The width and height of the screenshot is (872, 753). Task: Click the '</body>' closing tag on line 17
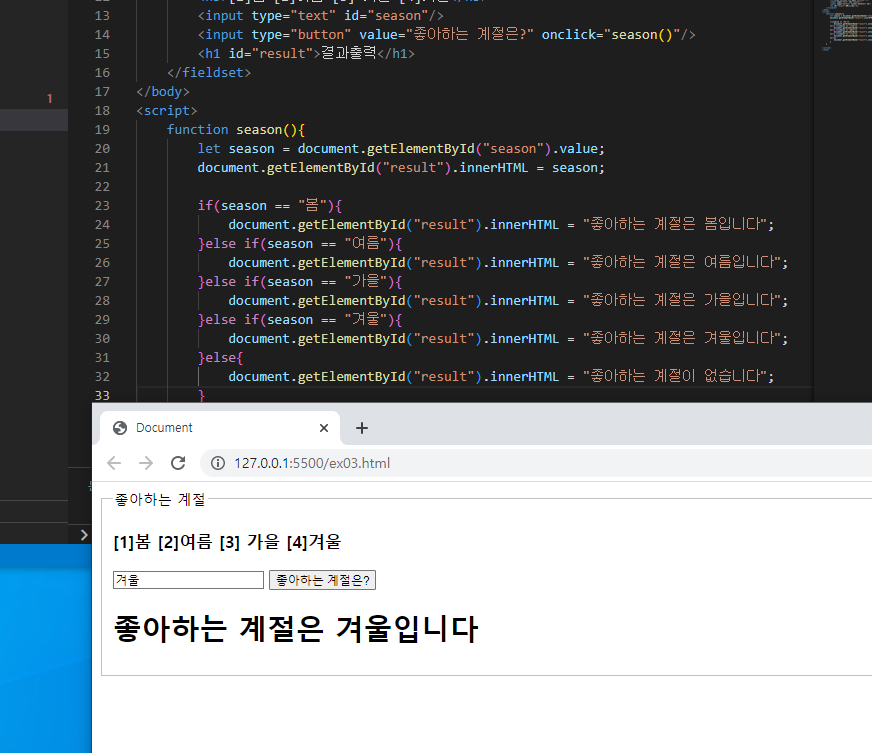pyautogui.click(x=163, y=91)
